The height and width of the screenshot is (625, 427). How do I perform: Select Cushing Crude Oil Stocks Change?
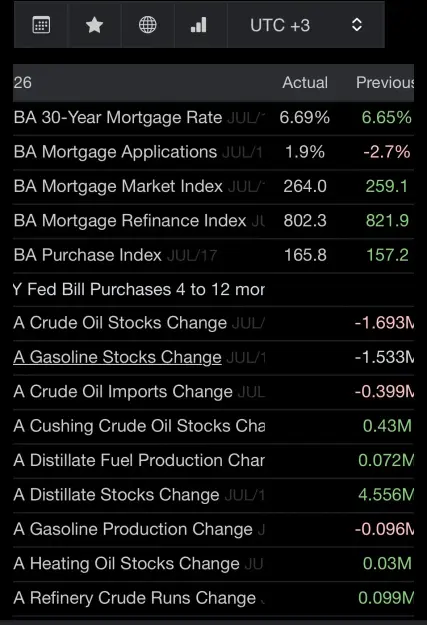point(213,426)
